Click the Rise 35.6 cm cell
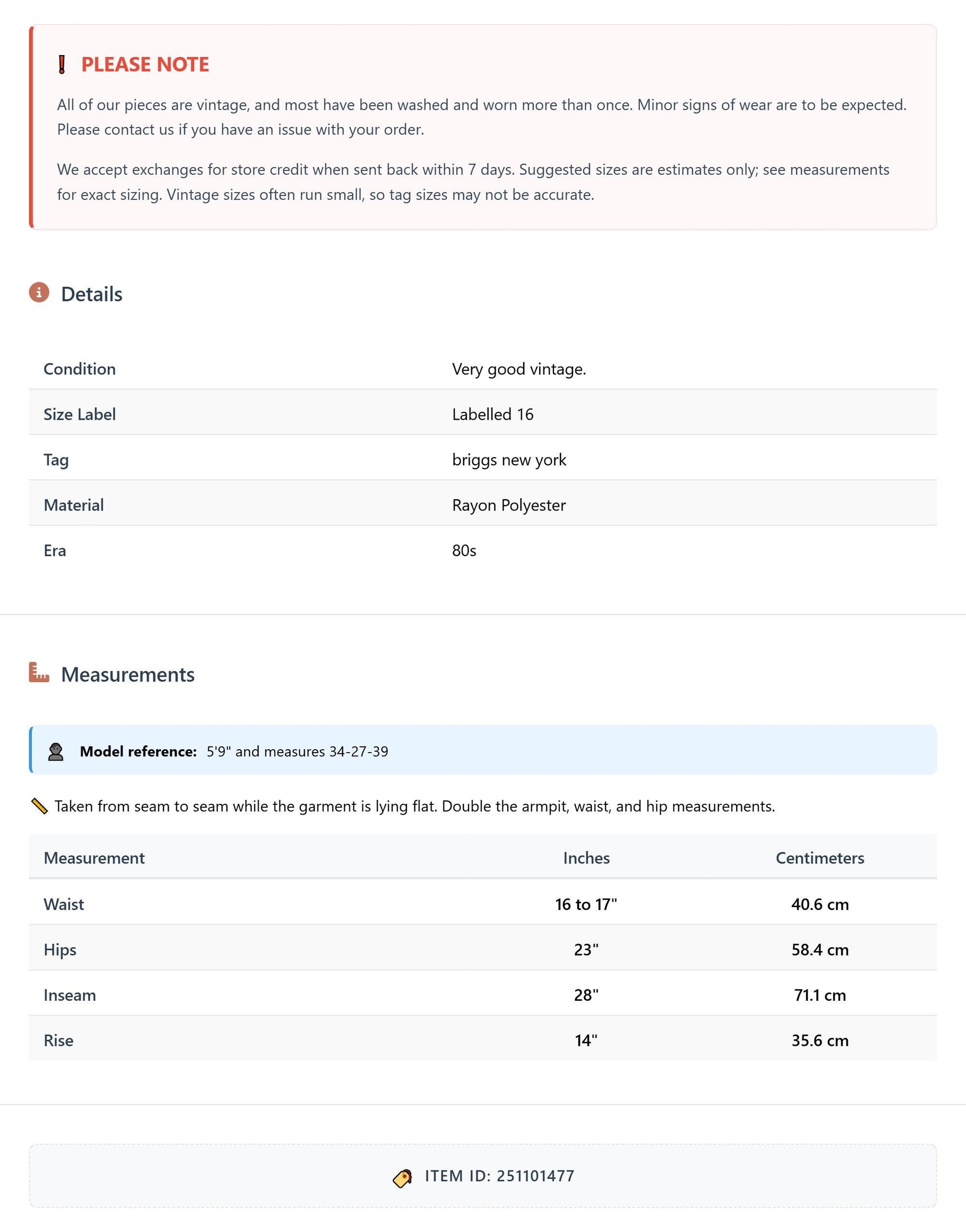Image resolution: width=966 pixels, height=1232 pixels. point(820,1040)
